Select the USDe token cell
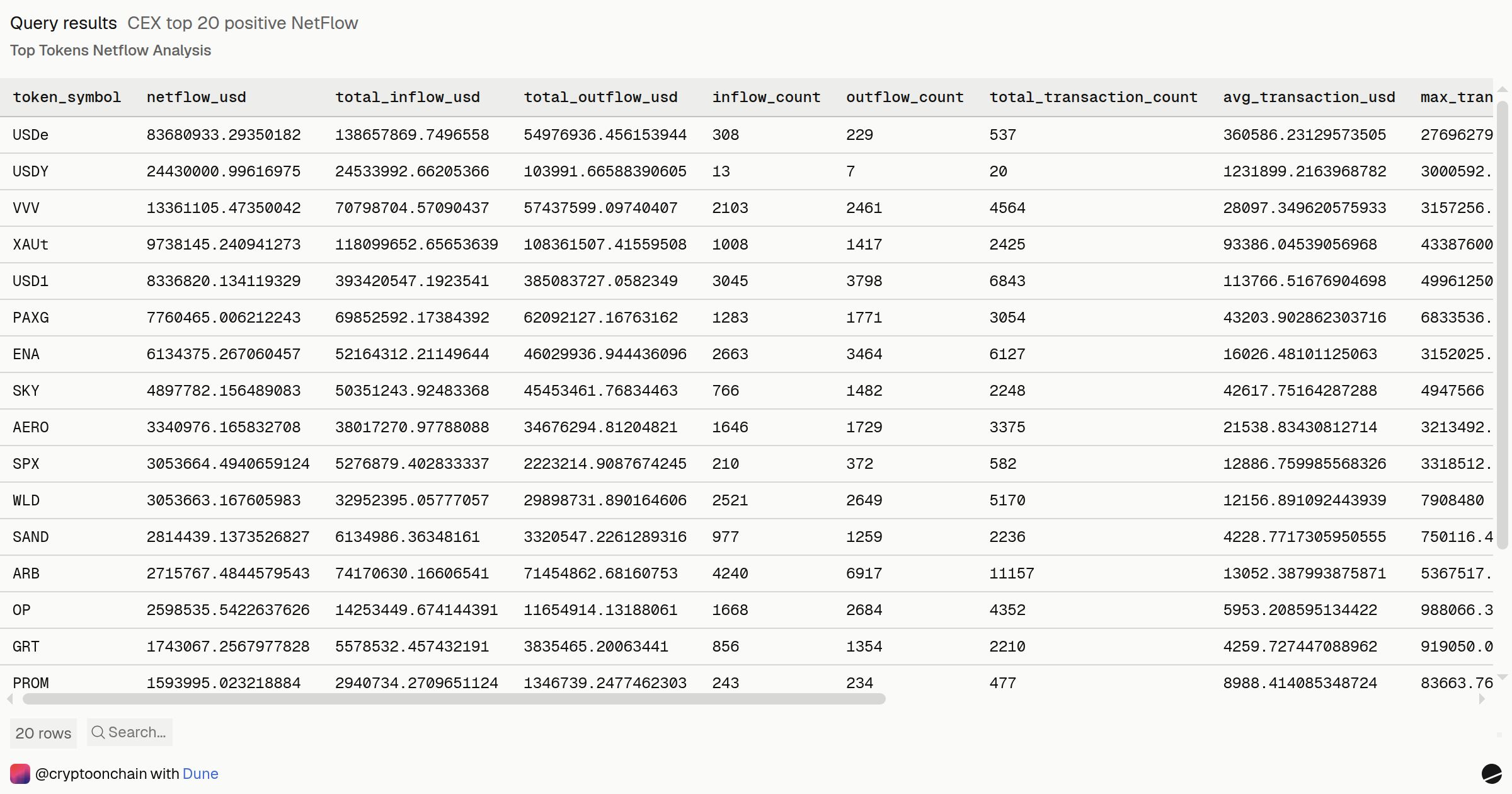1512x794 pixels. (x=31, y=135)
